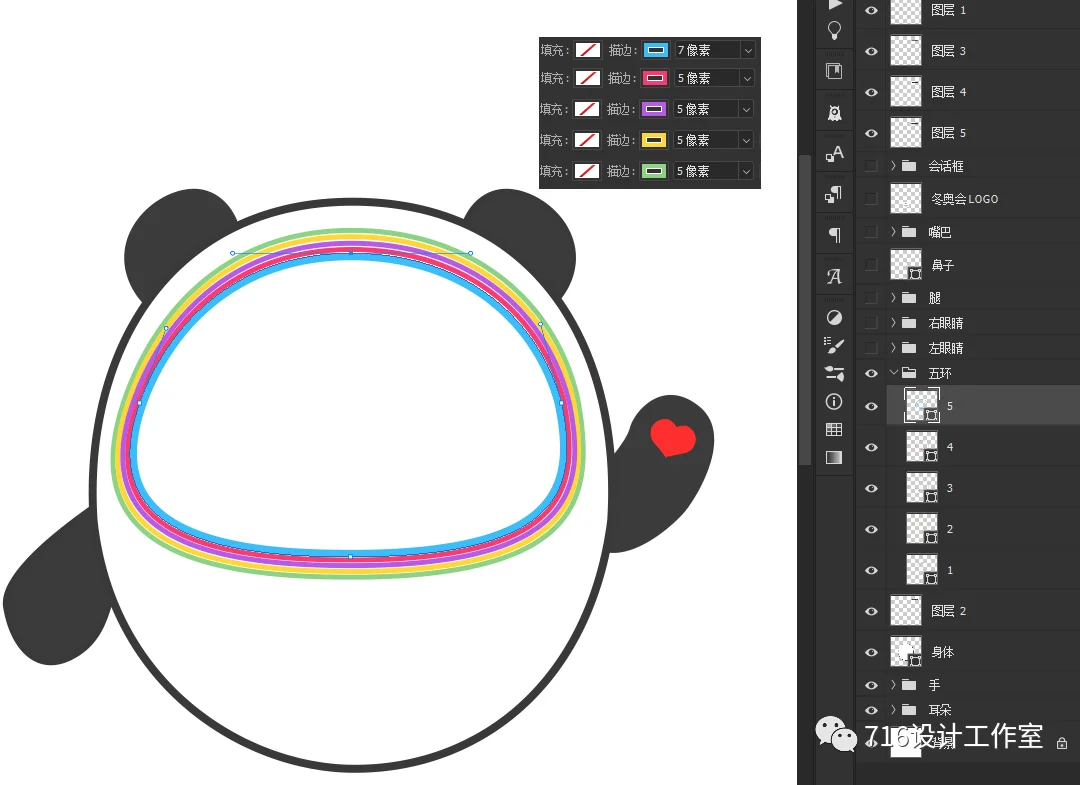Expand the 会话框 layer group
1080x785 pixels.
893,166
